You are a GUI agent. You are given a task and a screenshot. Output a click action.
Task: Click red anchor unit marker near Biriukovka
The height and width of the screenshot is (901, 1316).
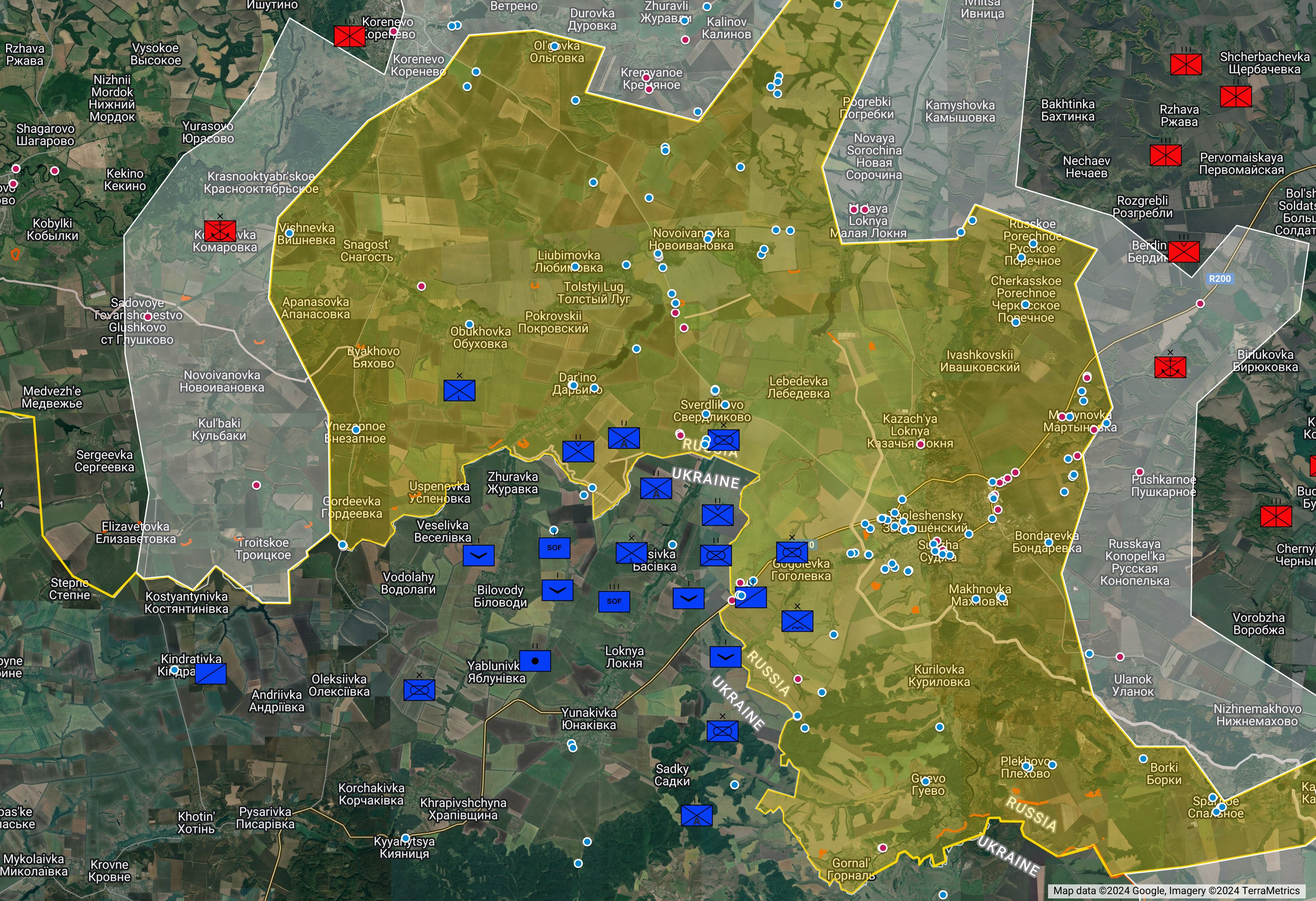[1170, 367]
